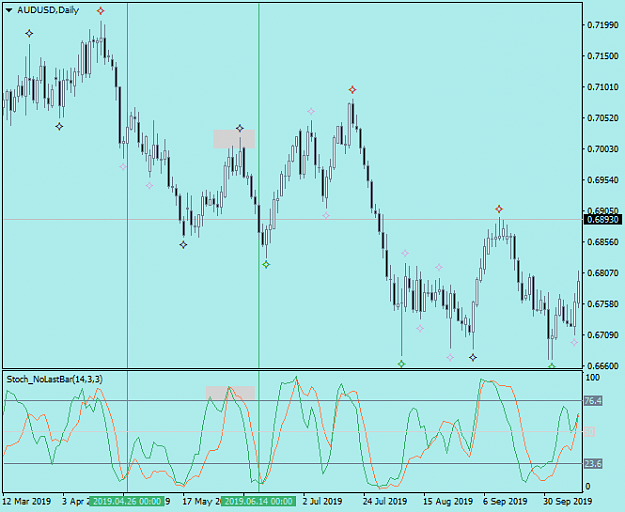Click the 24 Jul 2019 date label
Screen dimensions: 625x512
[385, 501]
